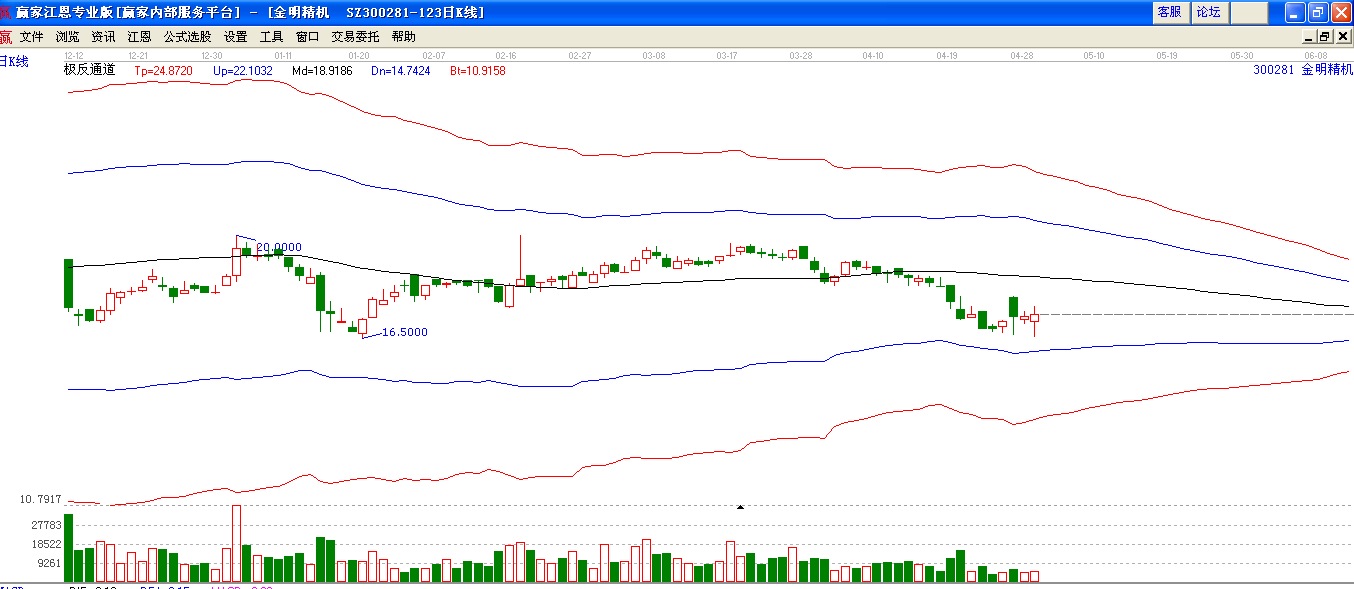This screenshot has height=589, width=1354.
Task: Click the last red candlestick on the chart
Action: 1035,318
